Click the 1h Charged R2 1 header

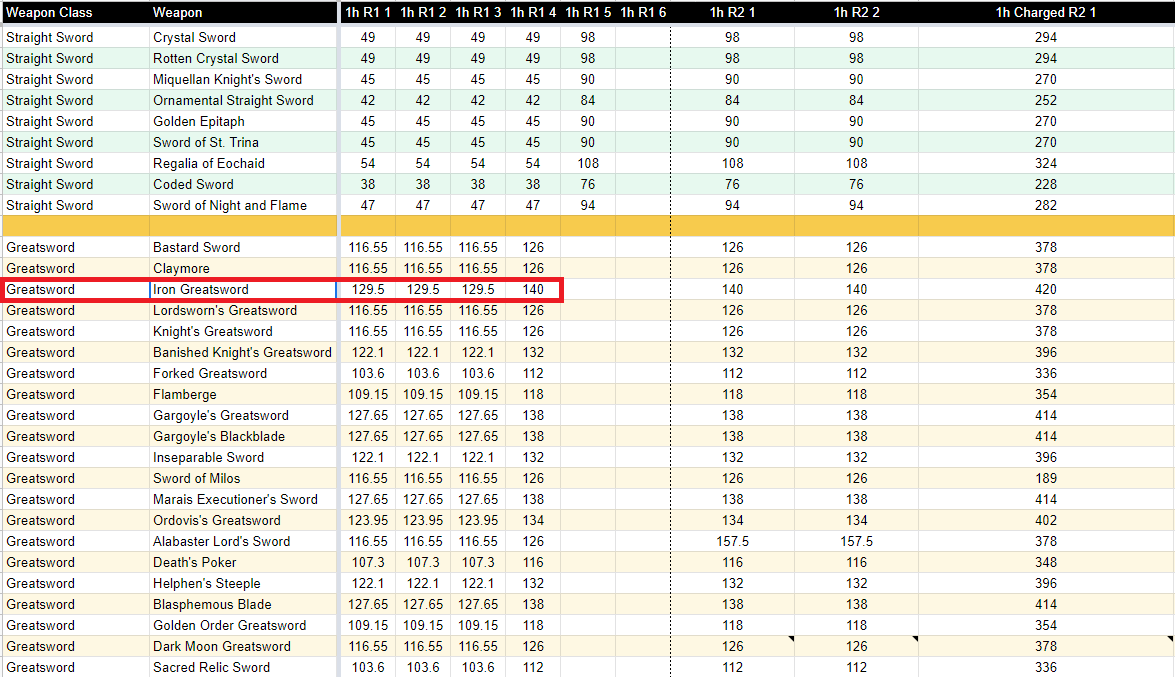pos(1045,13)
